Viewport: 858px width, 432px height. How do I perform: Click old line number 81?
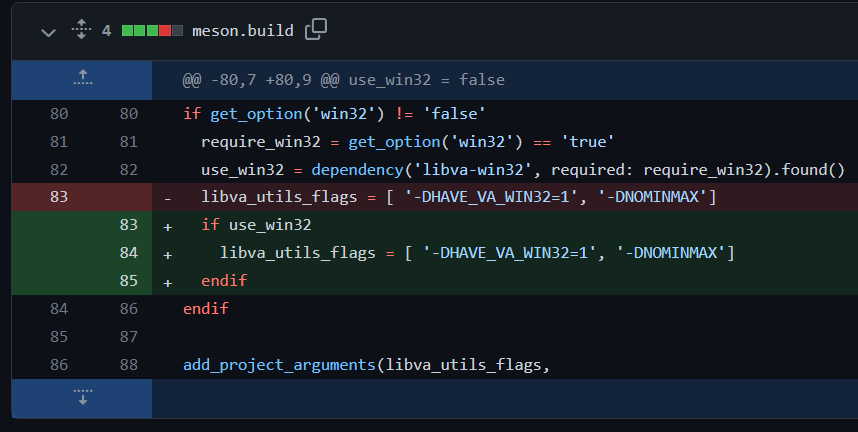coord(59,141)
